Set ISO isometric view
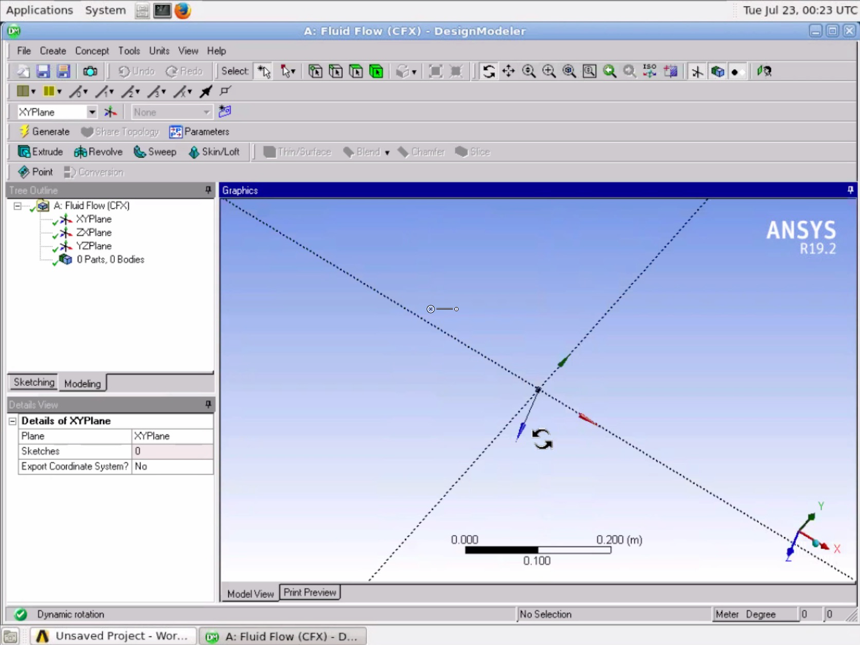The height and width of the screenshot is (645, 860). coord(650,72)
